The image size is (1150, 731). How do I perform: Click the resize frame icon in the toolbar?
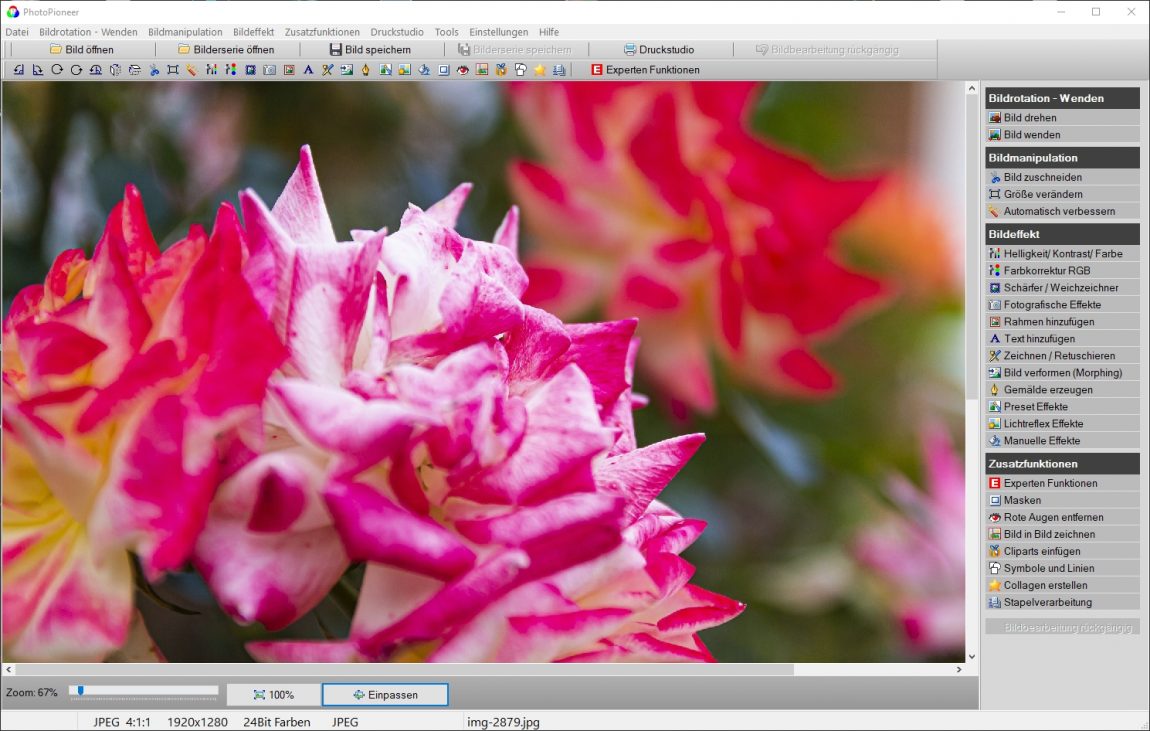[x=173, y=70]
